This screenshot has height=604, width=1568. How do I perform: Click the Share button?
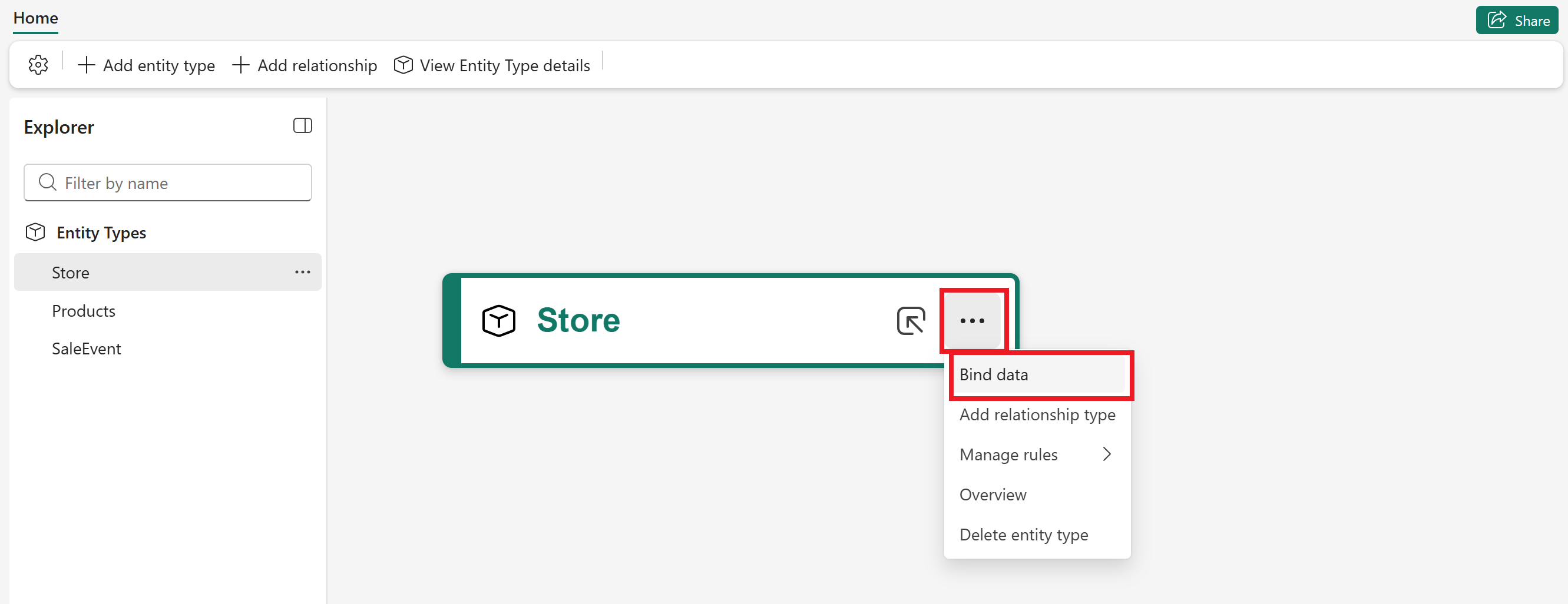click(1517, 21)
